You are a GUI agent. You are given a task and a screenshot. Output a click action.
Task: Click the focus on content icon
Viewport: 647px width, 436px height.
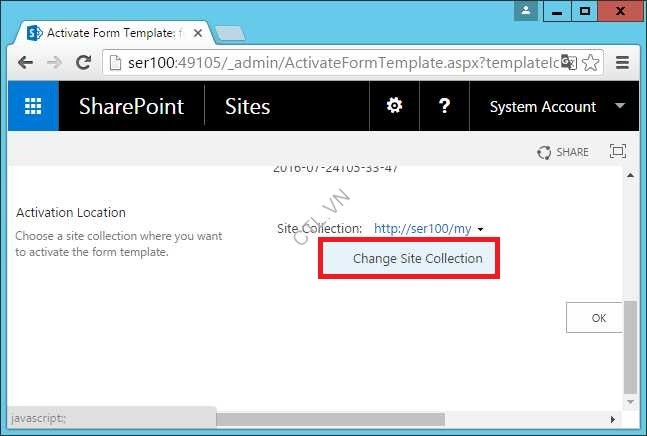tap(617, 152)
